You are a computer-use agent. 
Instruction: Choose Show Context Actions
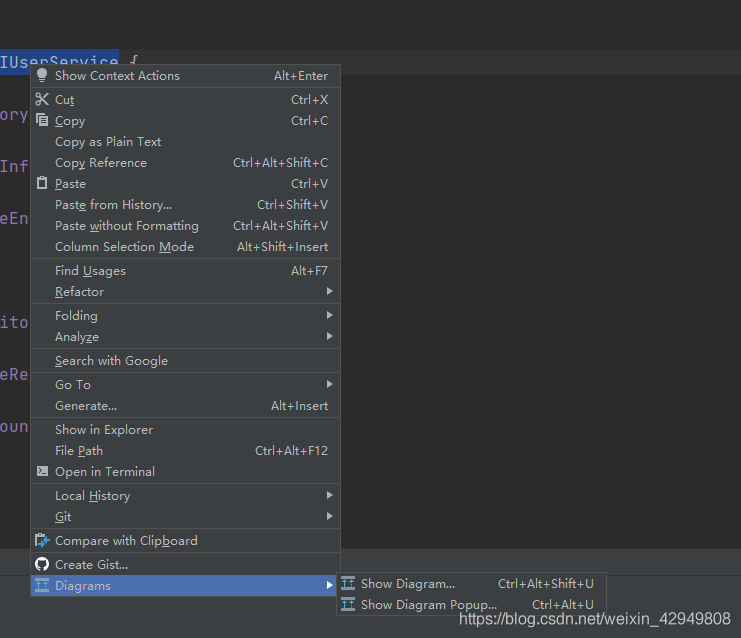(185, 76)
